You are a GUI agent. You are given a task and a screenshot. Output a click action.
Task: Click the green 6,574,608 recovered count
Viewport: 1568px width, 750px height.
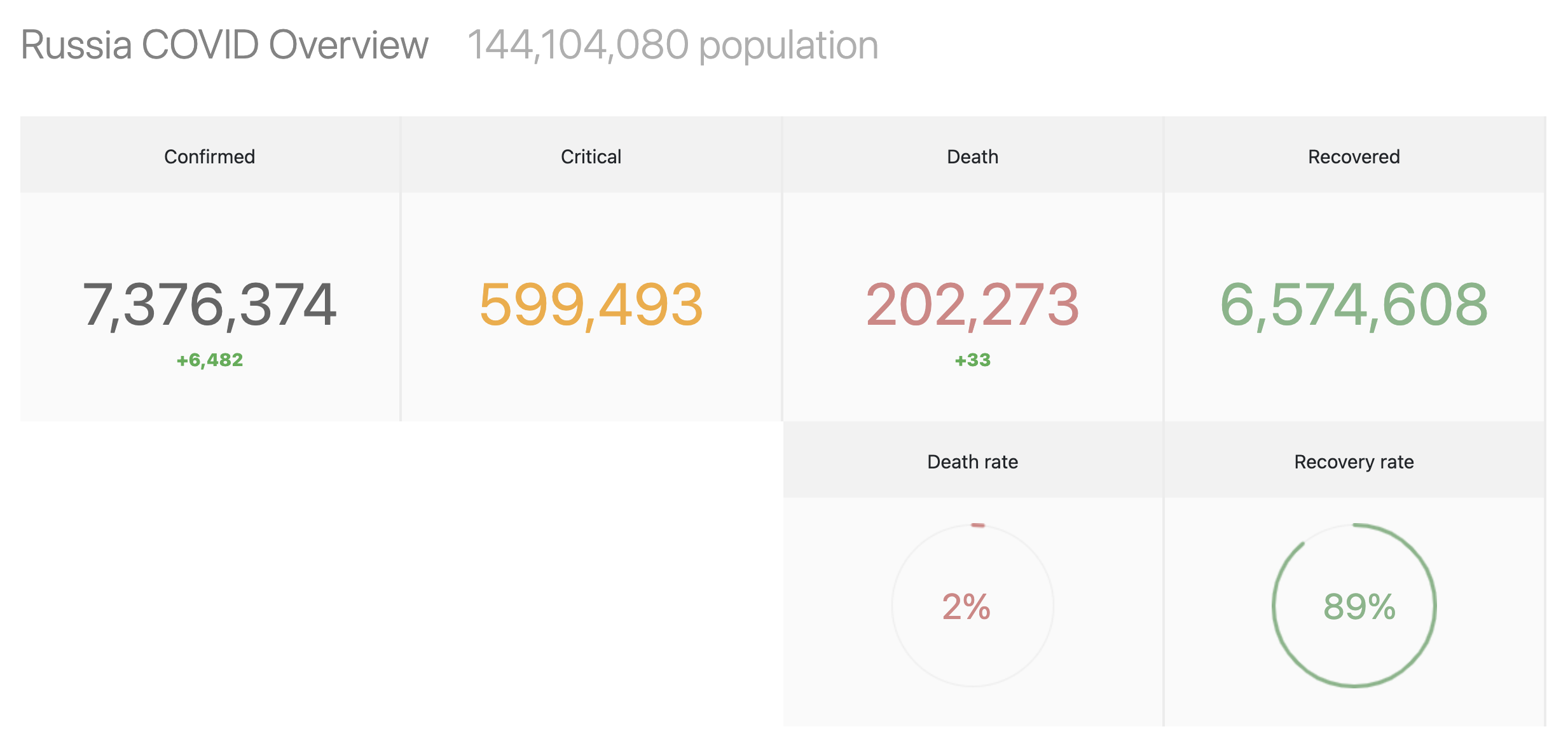click(1354, 305)
